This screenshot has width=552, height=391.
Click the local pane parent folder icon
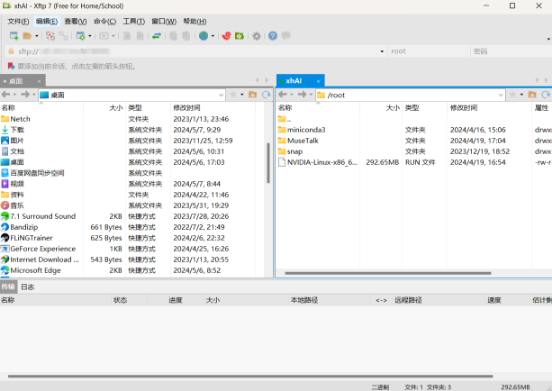252,94
